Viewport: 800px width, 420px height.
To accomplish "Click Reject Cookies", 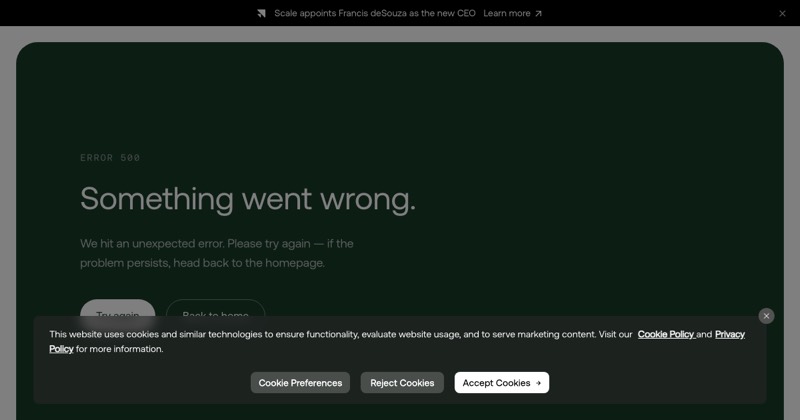I will click(x=402, y=383).
